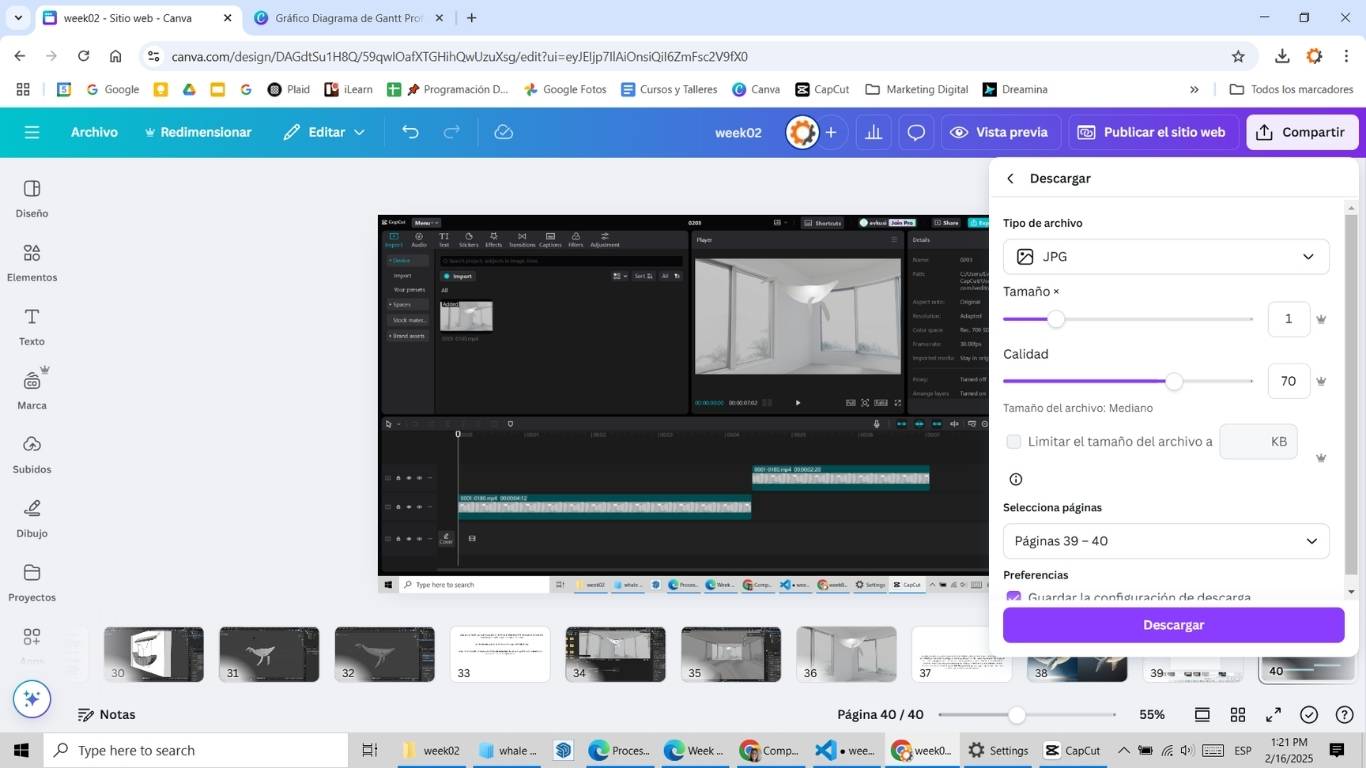
Task: Click the KB file size limit field
Action: tap(1258, 441)
